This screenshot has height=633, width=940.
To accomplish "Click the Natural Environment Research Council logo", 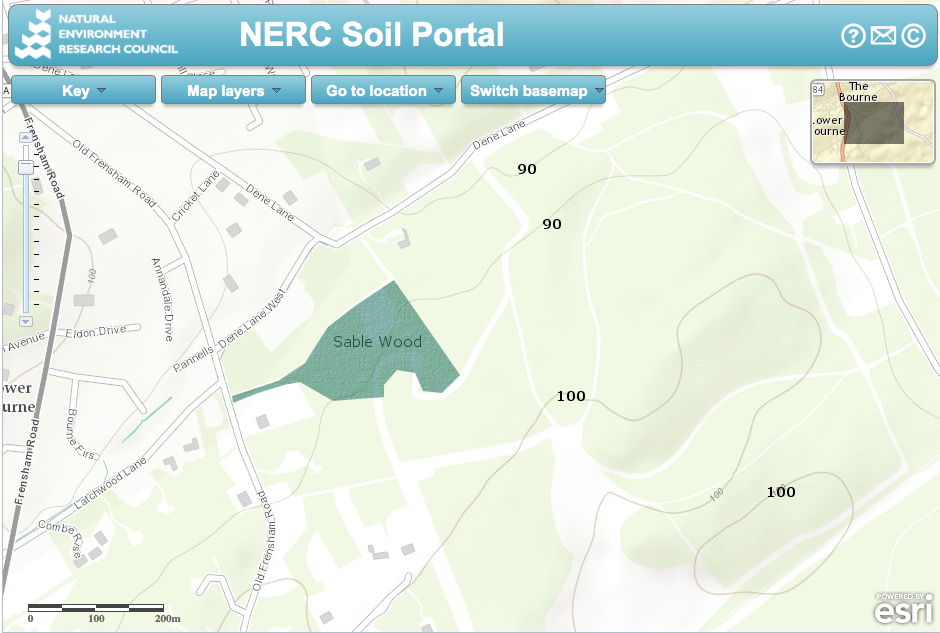I will (x=97, y=34).
